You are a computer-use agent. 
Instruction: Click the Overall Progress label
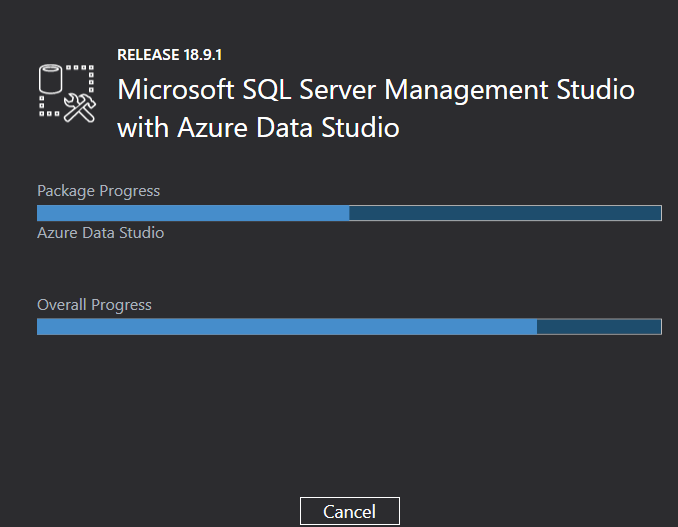click(x=94, y=304)
